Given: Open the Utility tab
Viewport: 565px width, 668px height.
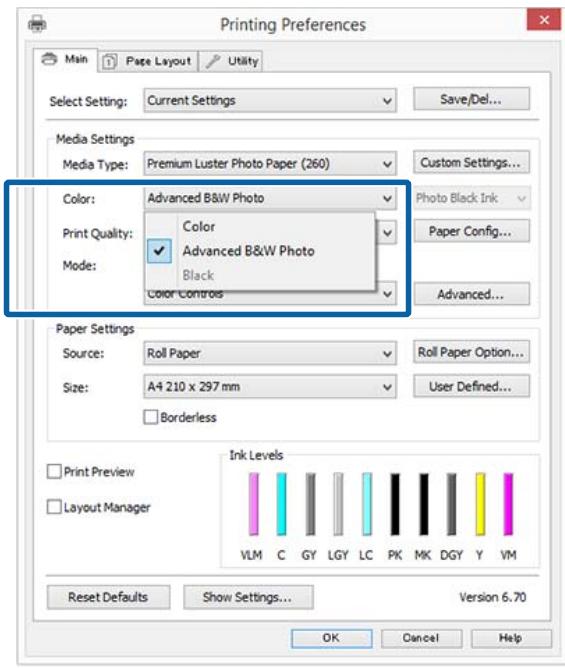Looking at the screenshot, I should 231,61.
